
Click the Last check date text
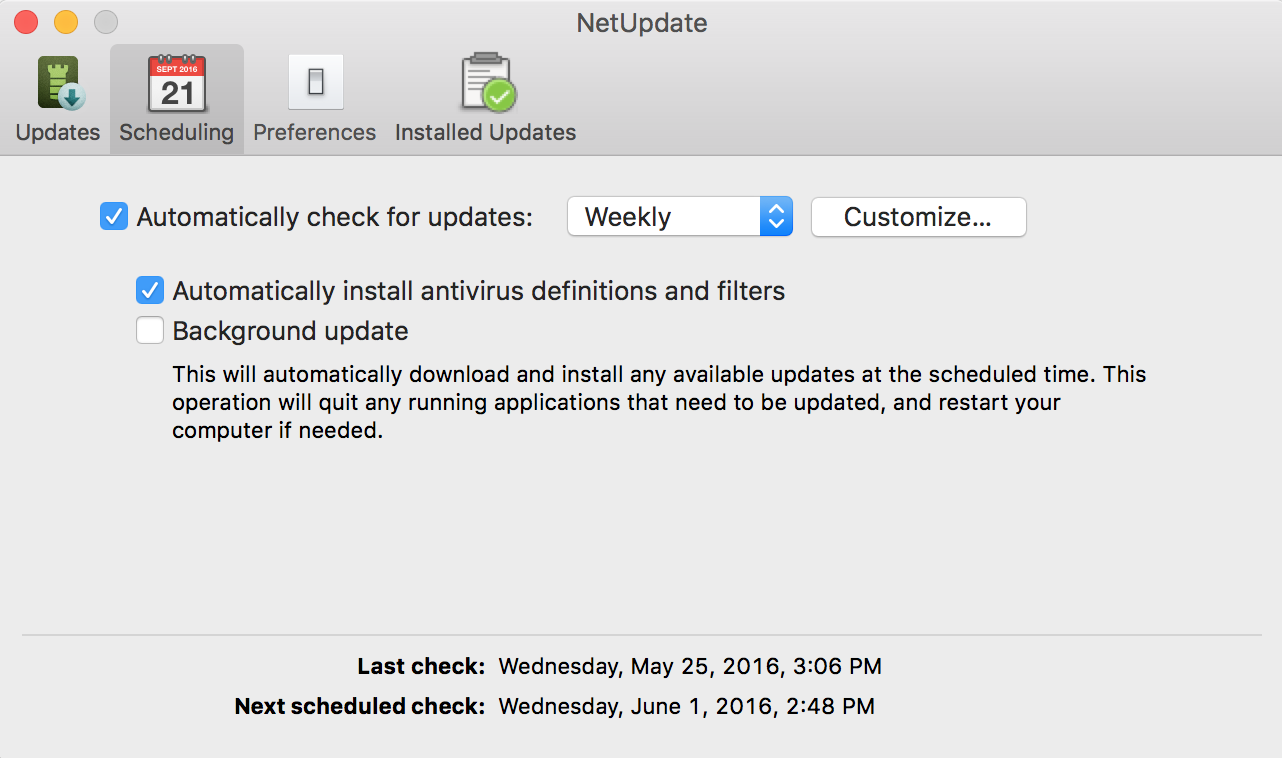point(690,666)
